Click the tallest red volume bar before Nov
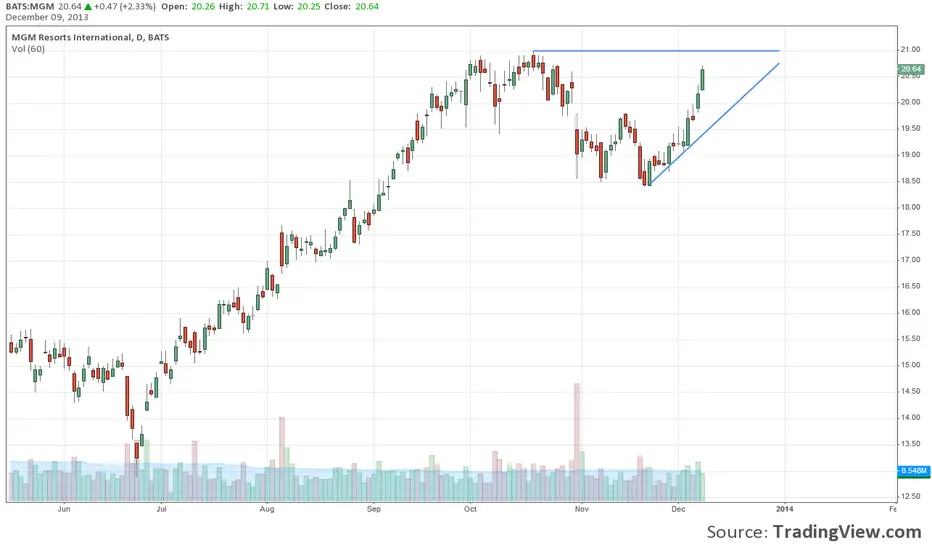 coord(577,442)
